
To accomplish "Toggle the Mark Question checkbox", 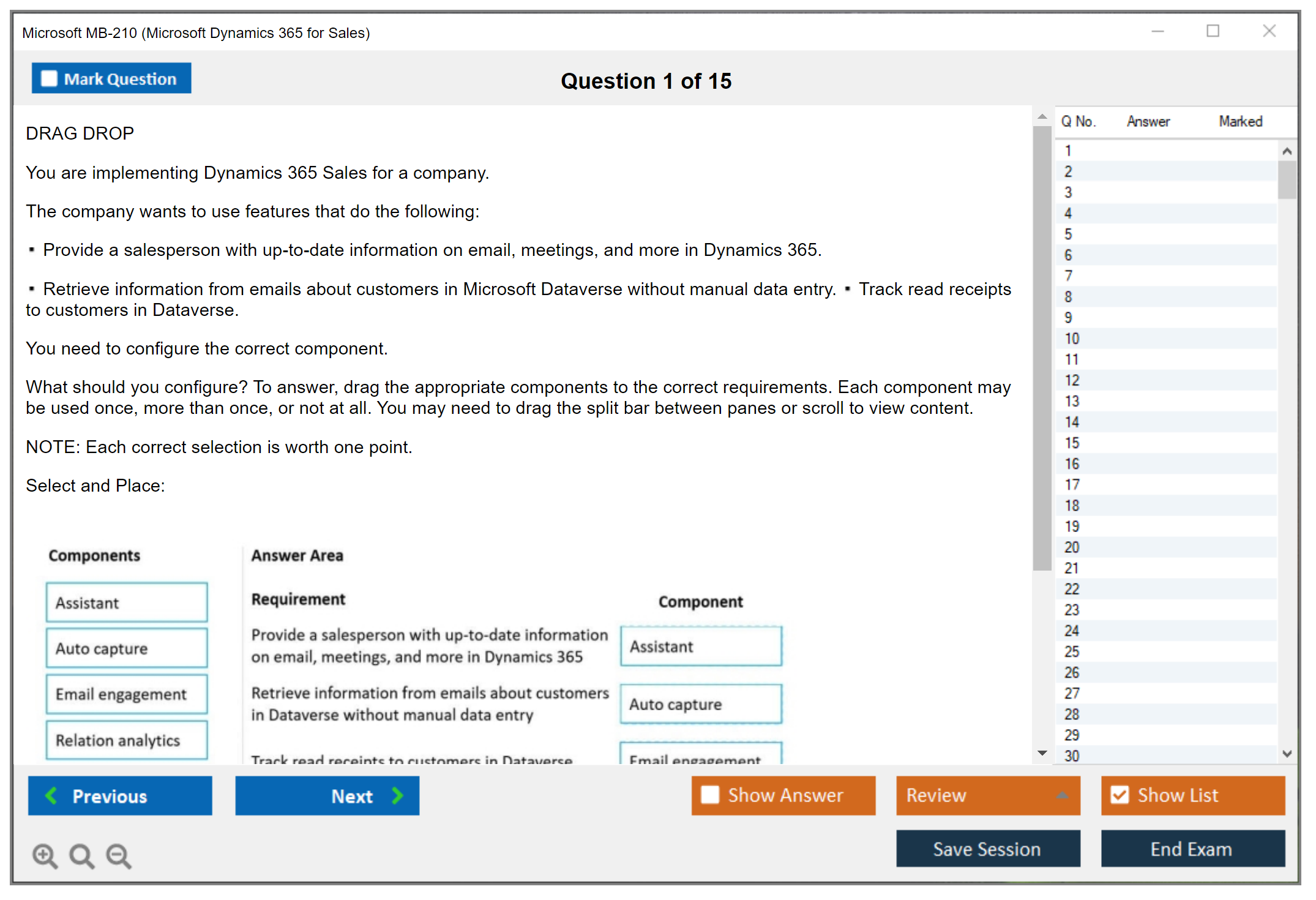I will point(49,79).
